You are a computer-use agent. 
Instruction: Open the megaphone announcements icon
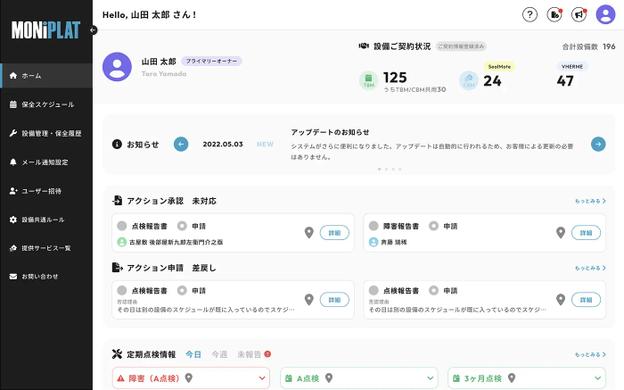(579, 15)
